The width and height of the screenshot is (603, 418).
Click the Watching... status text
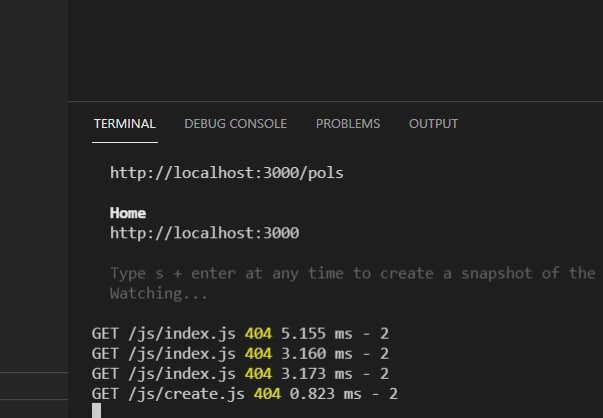tap(157, 293)
